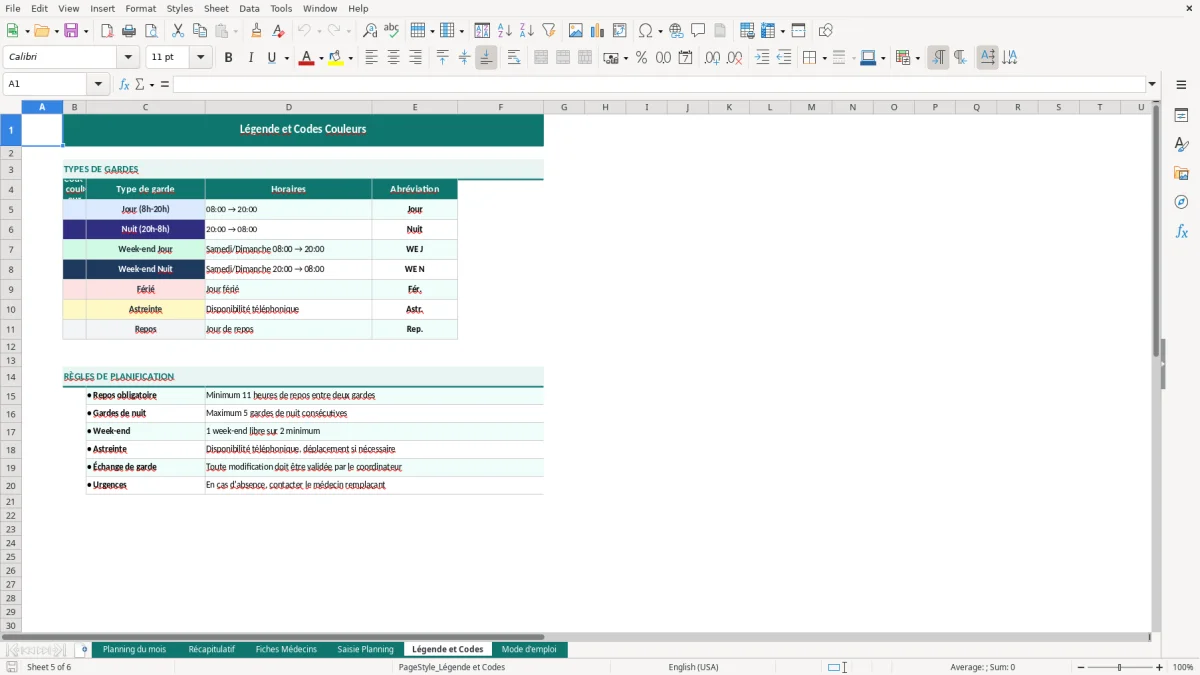1200x675 pixels.
Task: Toggle Center Horizontally alignment
Action: (394, 58)
